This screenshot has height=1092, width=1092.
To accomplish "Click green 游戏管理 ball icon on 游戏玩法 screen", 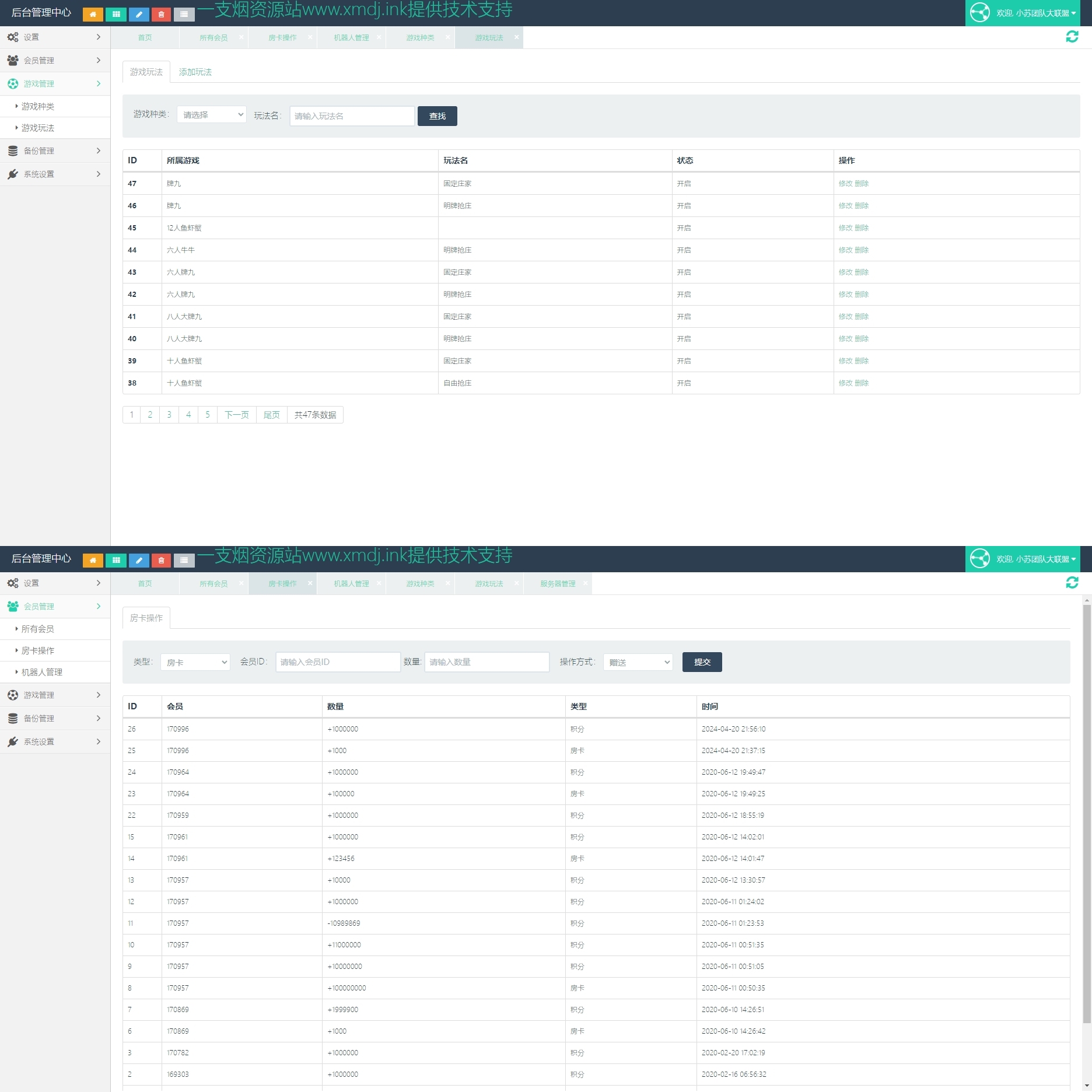I will [x=13, y=83].
